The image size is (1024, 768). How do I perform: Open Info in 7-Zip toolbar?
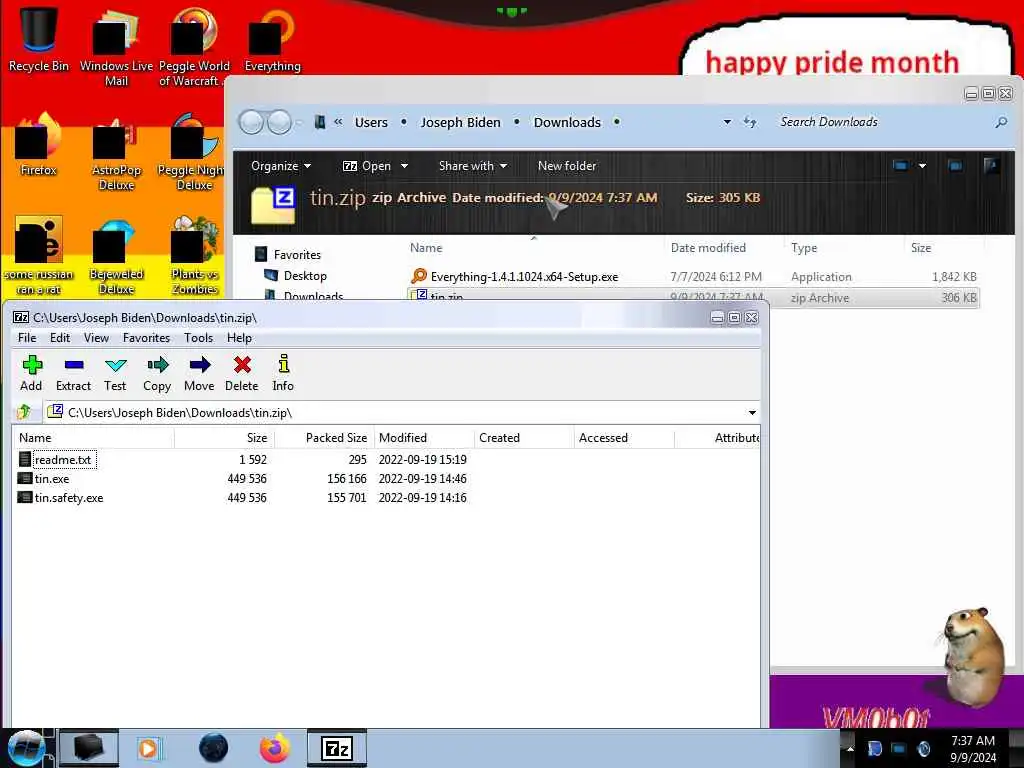[283, 373]
